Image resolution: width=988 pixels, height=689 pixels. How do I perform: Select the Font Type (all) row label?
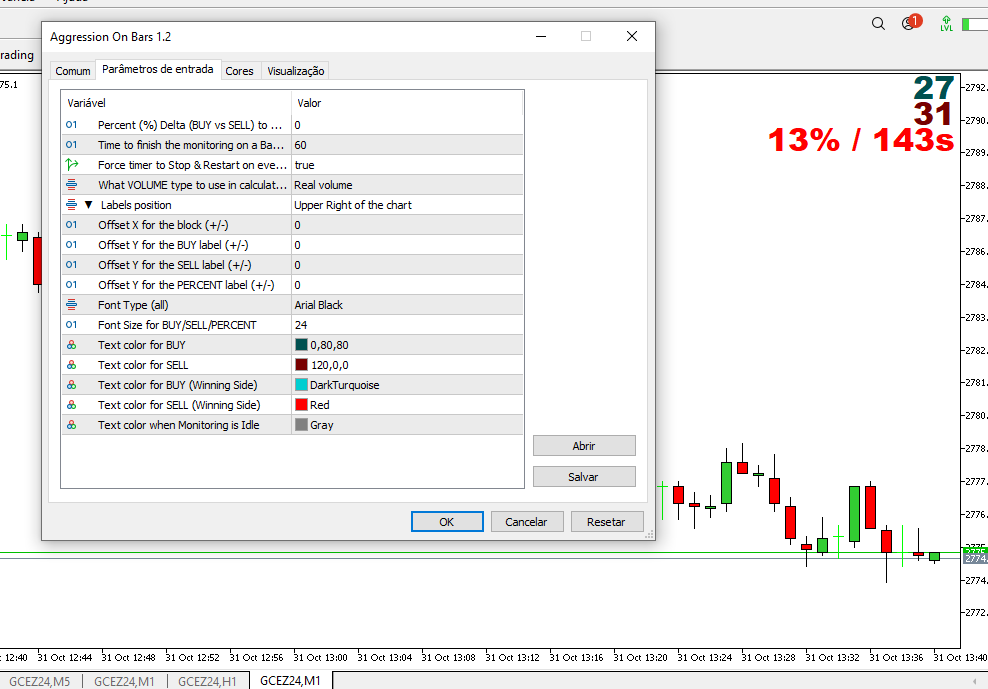133,305
